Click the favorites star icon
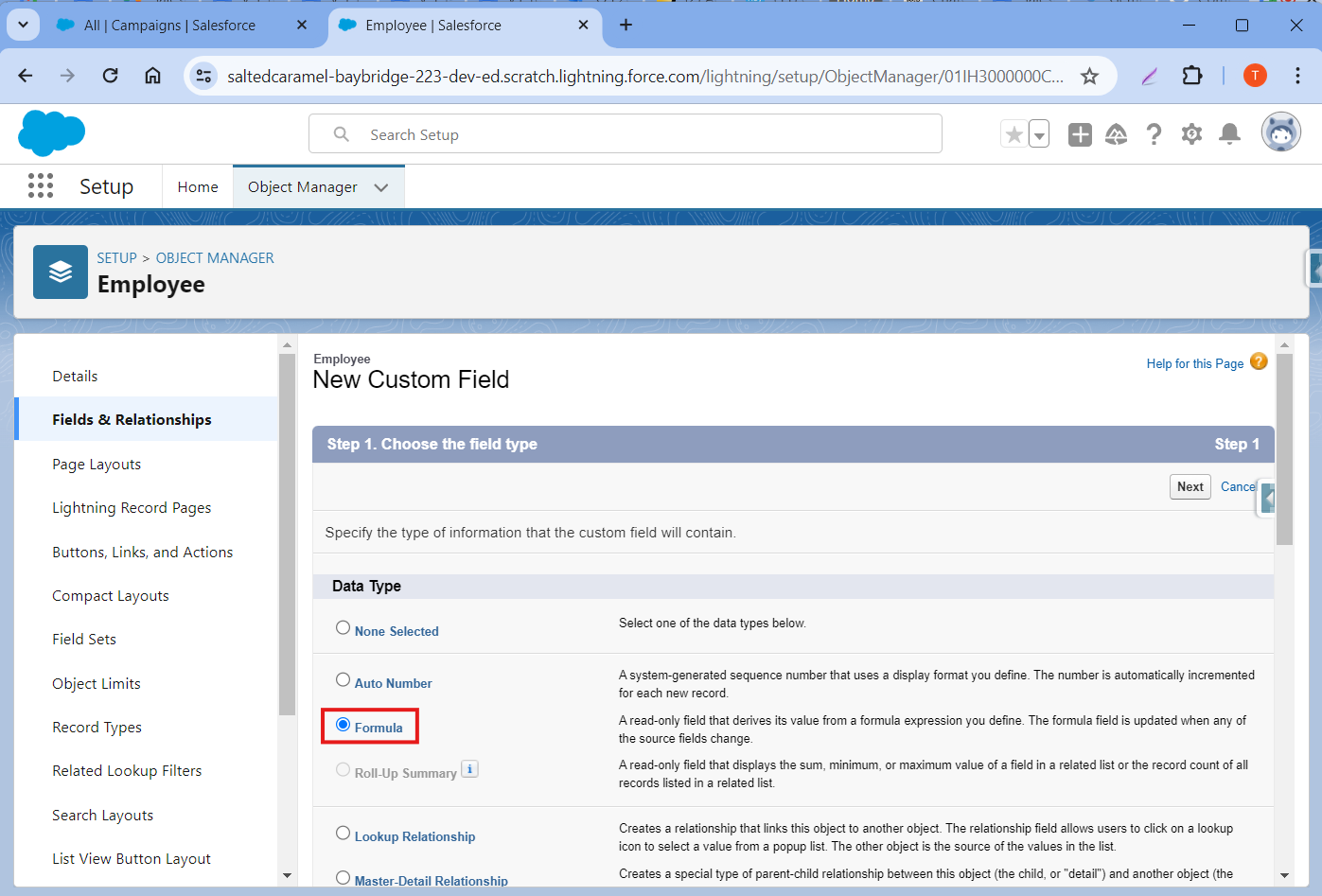 1014,134
